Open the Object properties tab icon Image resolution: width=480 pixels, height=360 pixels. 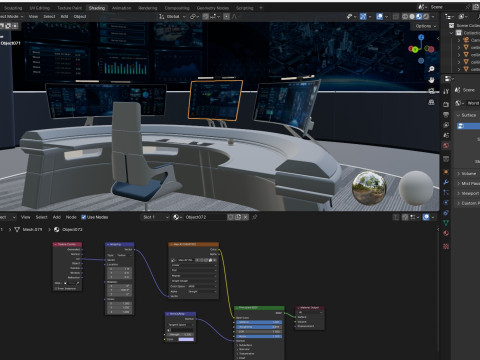click(x=446, y=172)
